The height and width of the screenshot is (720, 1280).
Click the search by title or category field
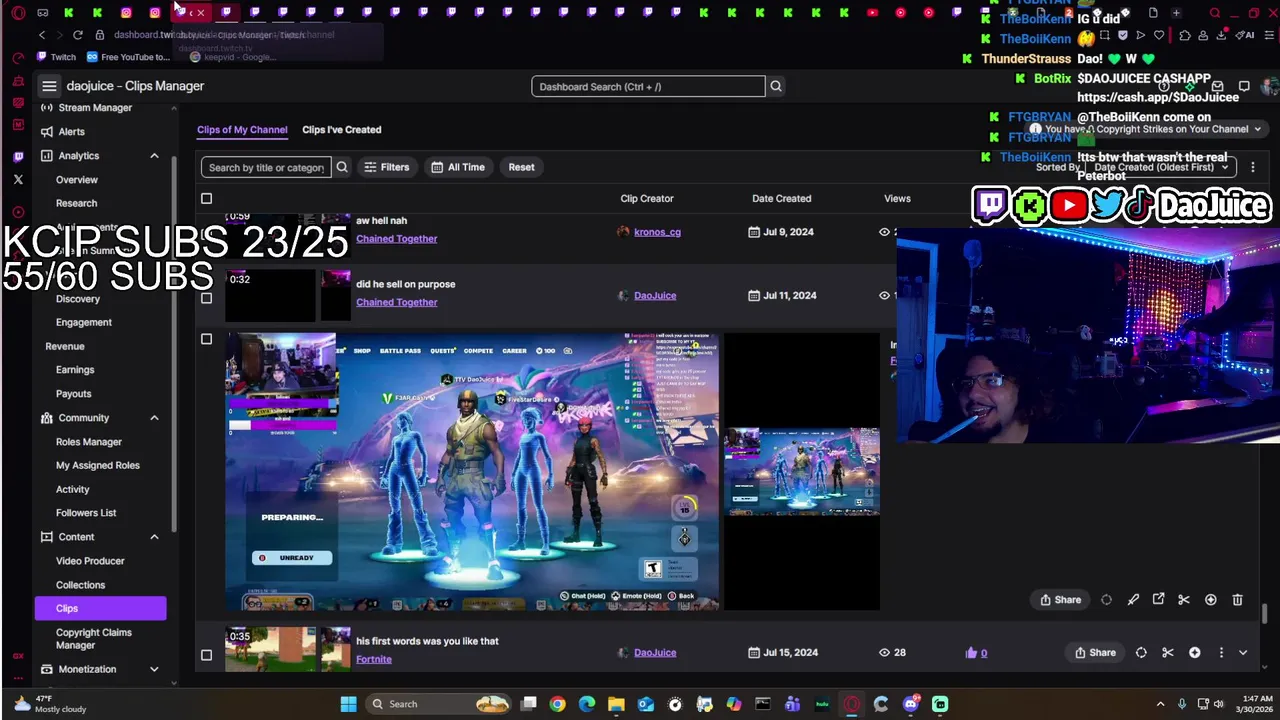(x=266, y=167)
